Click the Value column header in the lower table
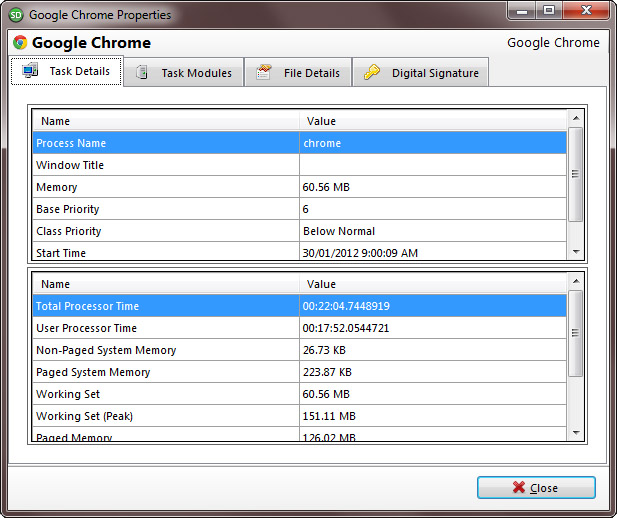This screenshot has height=518, width=617. coord(432,284)
